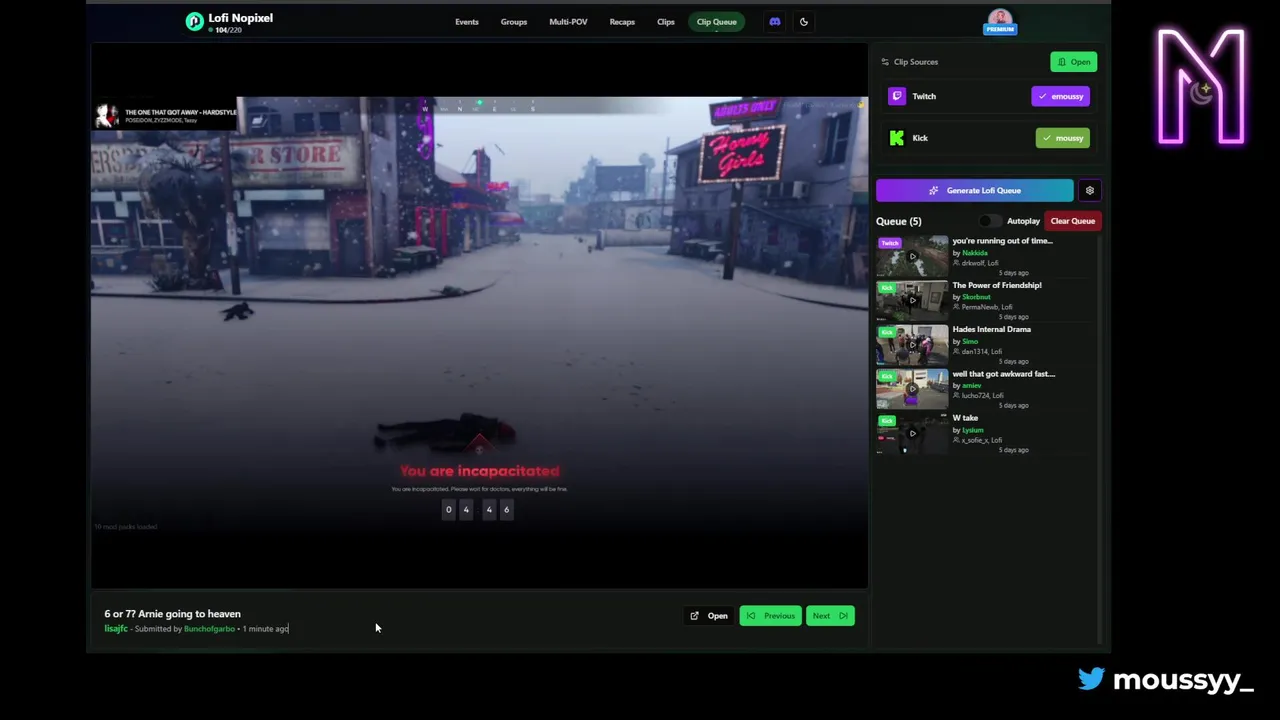The height and width of the screenshot is (720, 1280).
Task: Open clipper link amiev
Action: [972, 385]
